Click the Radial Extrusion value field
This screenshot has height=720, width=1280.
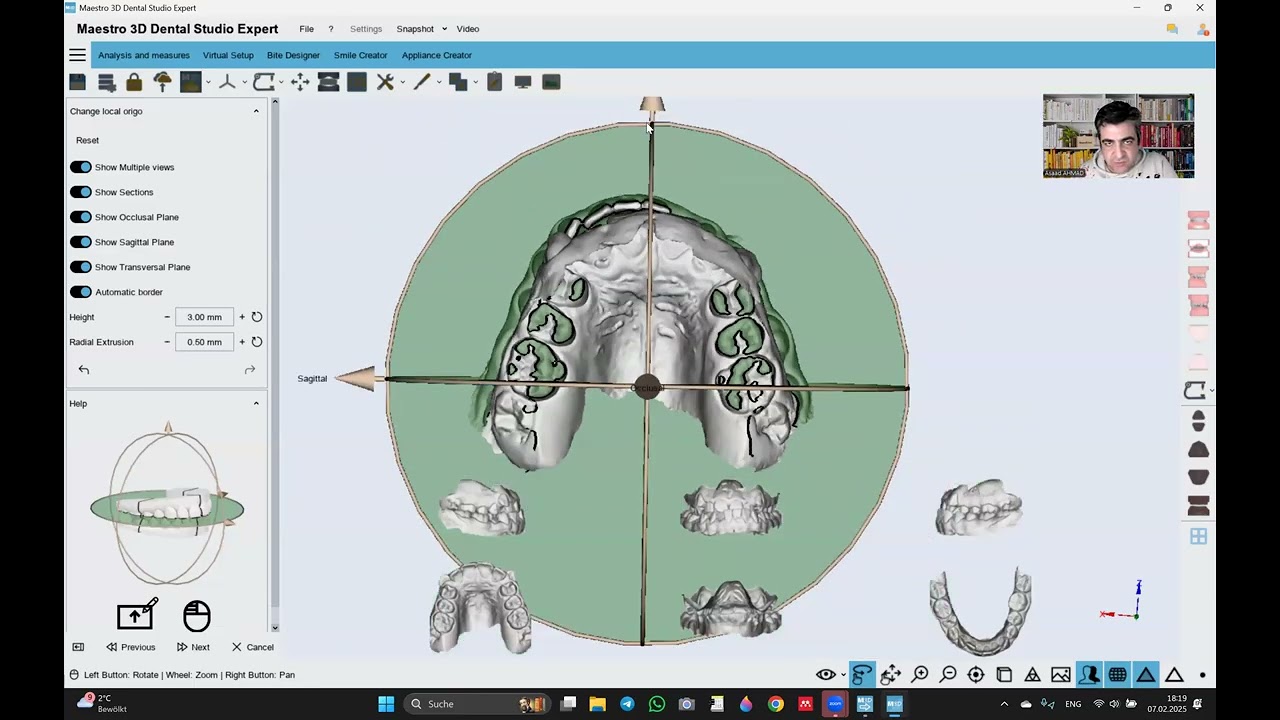[205, 342]
